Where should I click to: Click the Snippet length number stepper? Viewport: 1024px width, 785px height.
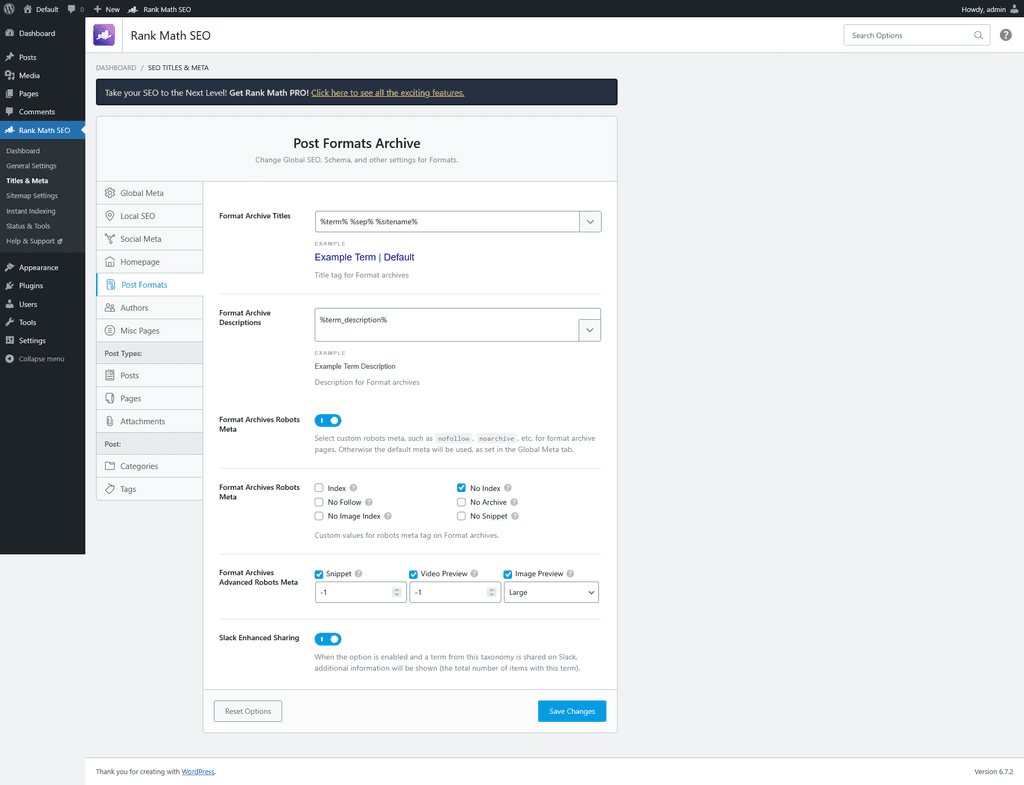pyautogui.click(x=396, y=592)
